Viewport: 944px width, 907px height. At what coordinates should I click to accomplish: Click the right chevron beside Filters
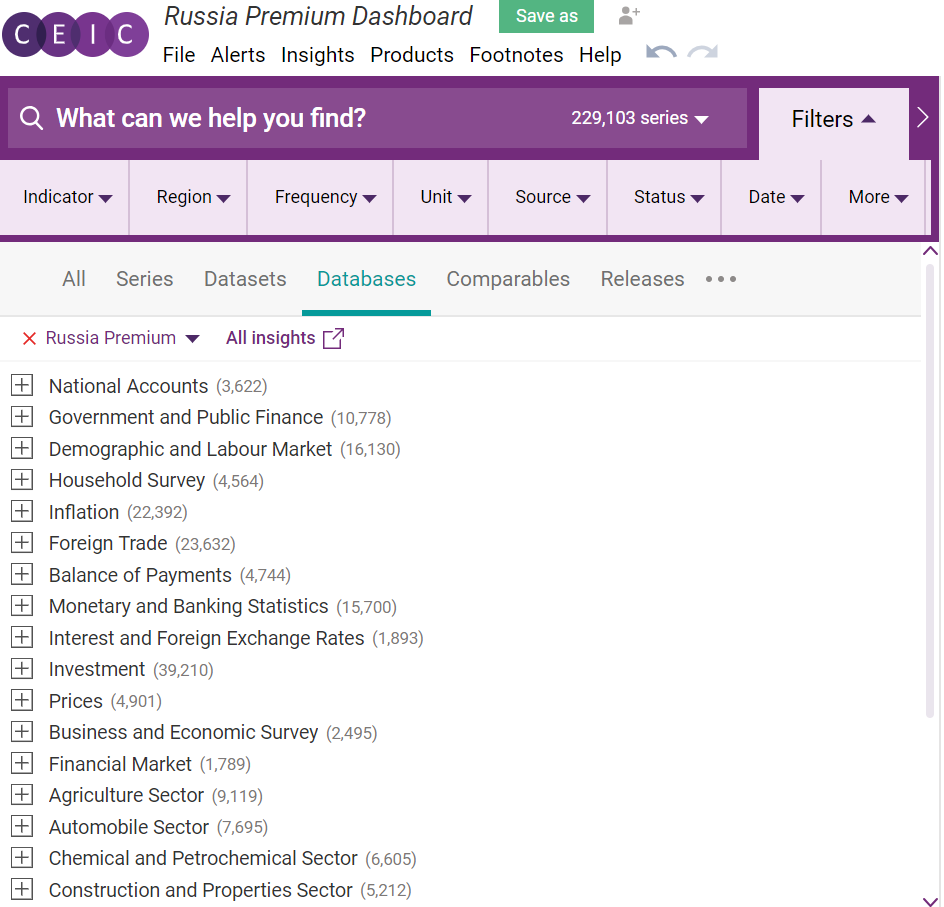pos(922,117)
